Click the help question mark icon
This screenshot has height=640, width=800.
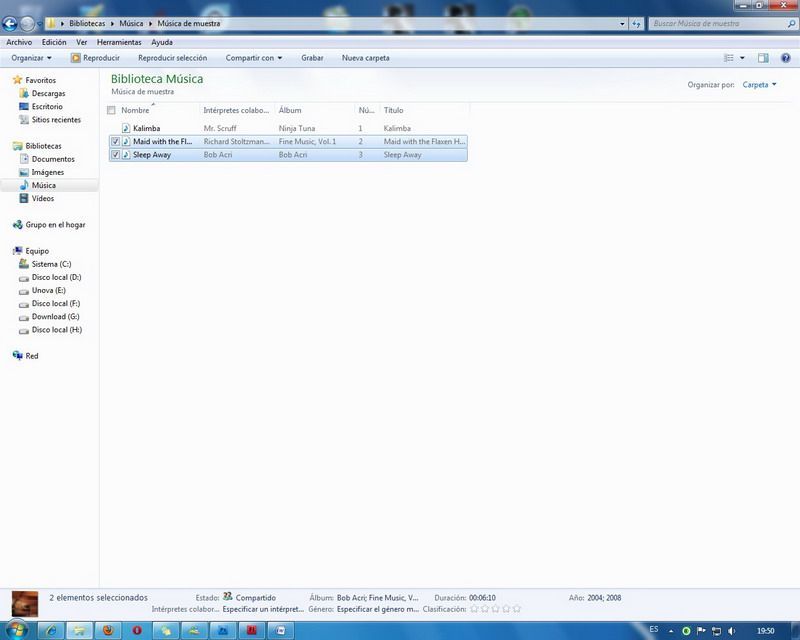(x=787, y=58)
